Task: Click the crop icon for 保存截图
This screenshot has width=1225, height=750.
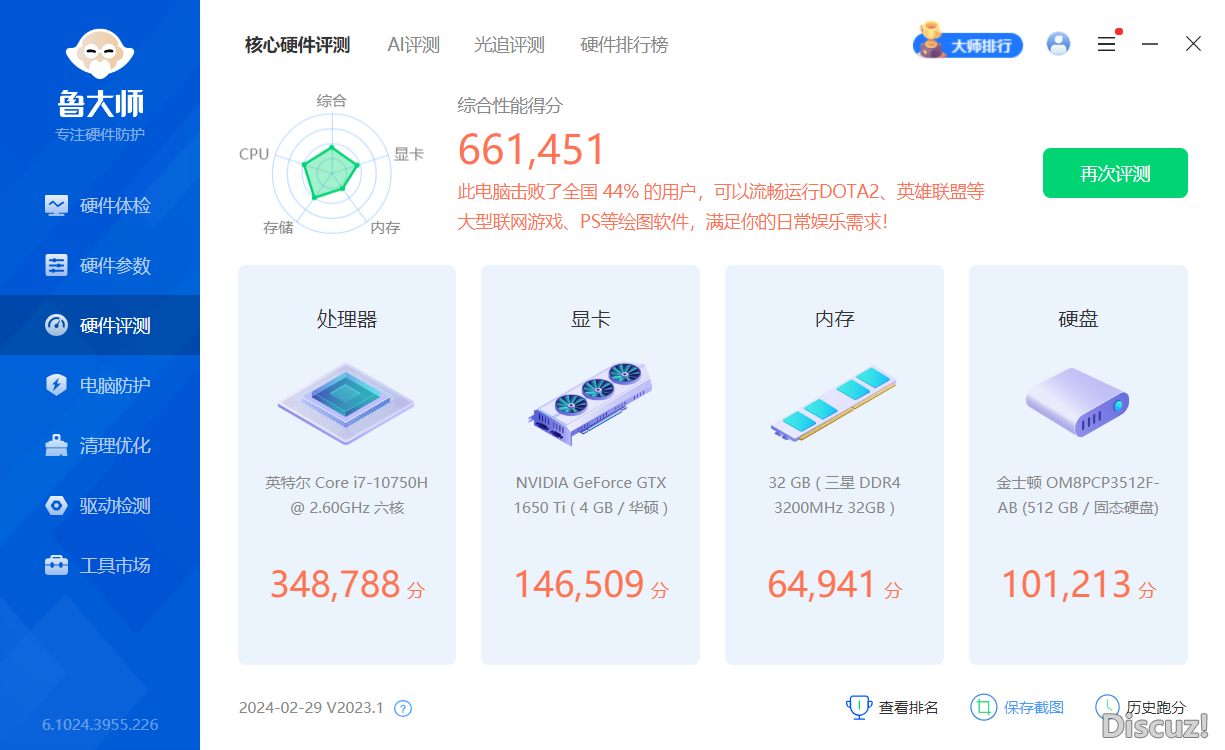Action: click(x=984, y=708)
